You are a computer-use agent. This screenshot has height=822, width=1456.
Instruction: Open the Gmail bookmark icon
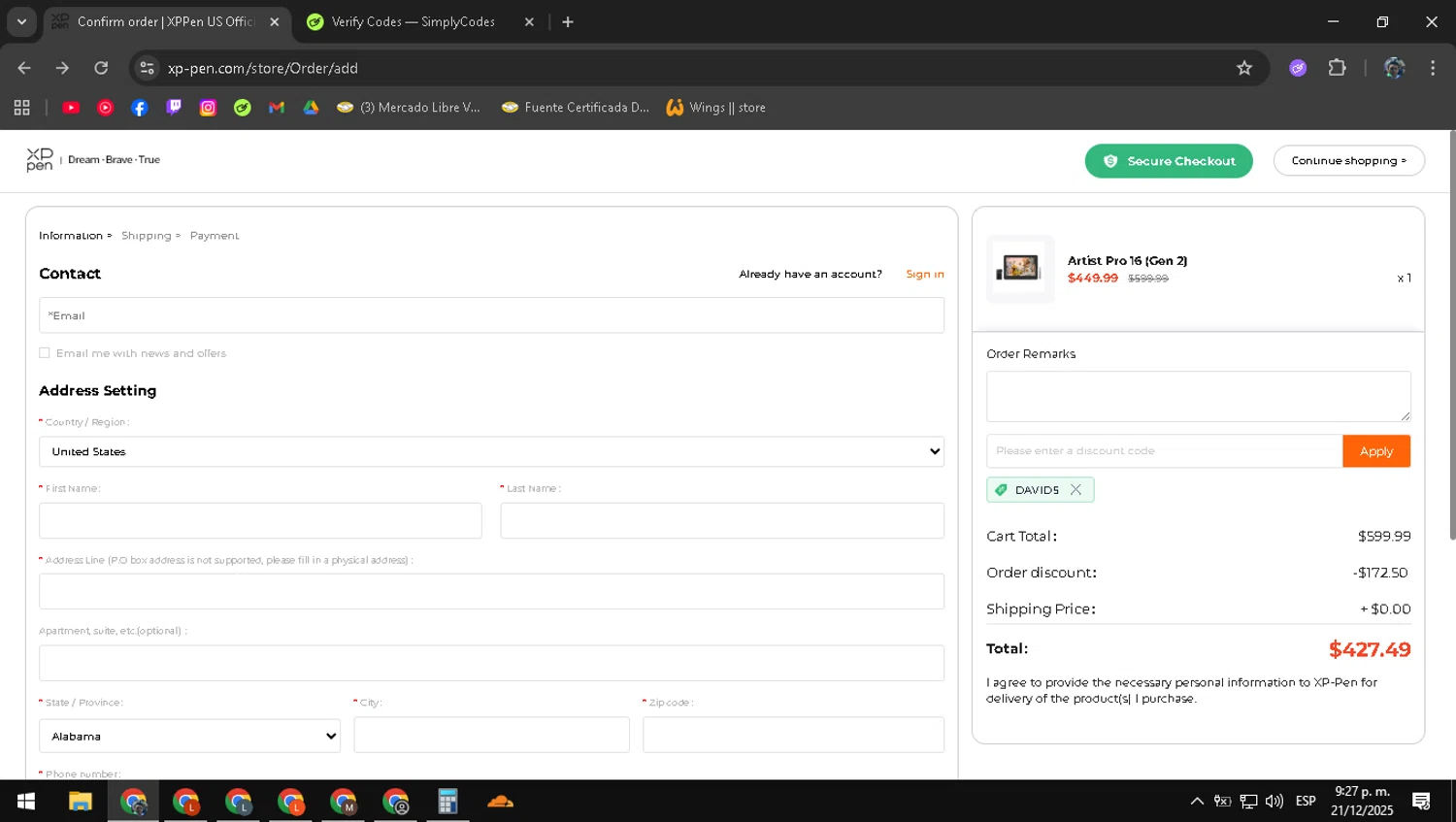[x=277, y=108]
